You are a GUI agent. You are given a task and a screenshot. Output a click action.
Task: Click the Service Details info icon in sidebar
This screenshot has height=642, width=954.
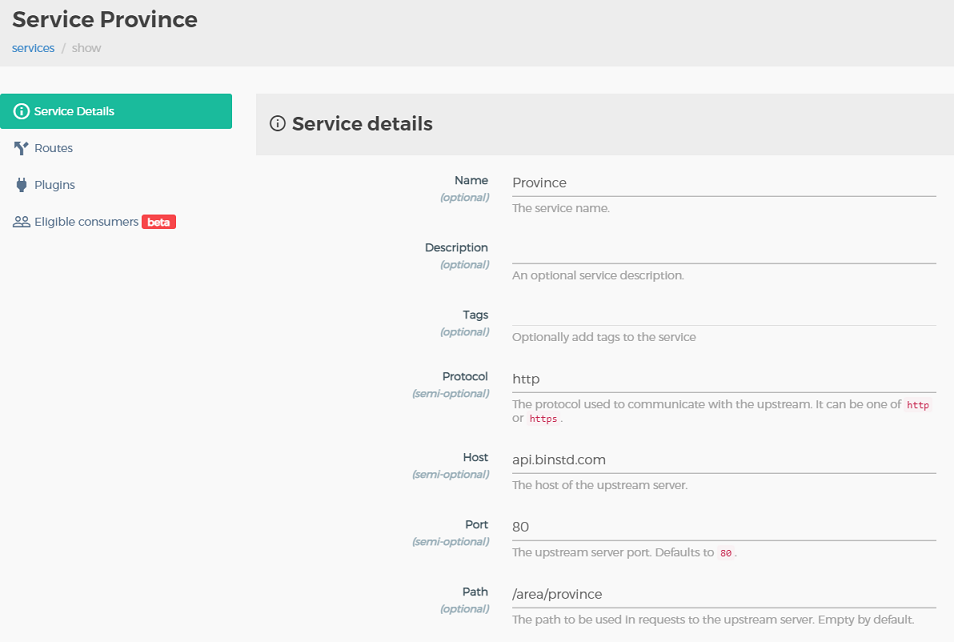click(21, 111)
